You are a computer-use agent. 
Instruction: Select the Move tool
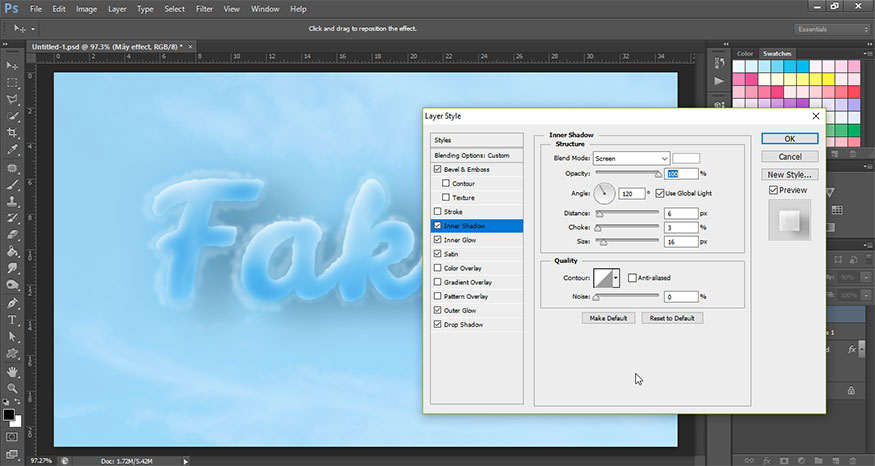coord(12,65)
